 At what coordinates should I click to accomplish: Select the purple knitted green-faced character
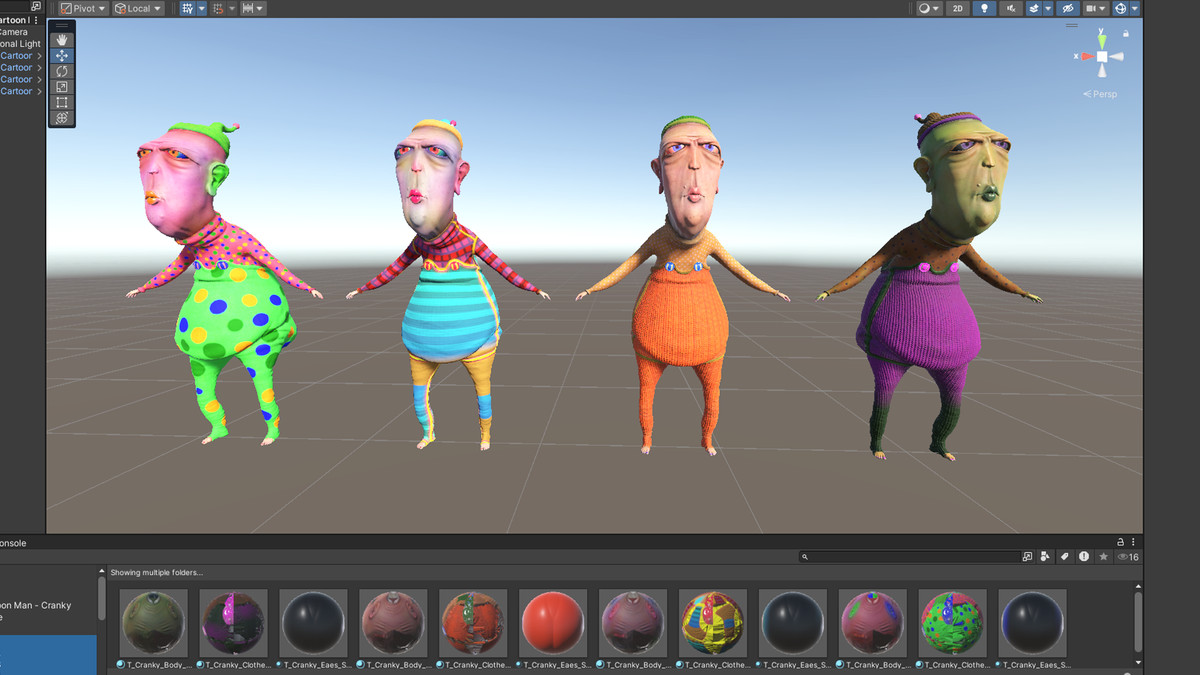[x=928, y=285]
